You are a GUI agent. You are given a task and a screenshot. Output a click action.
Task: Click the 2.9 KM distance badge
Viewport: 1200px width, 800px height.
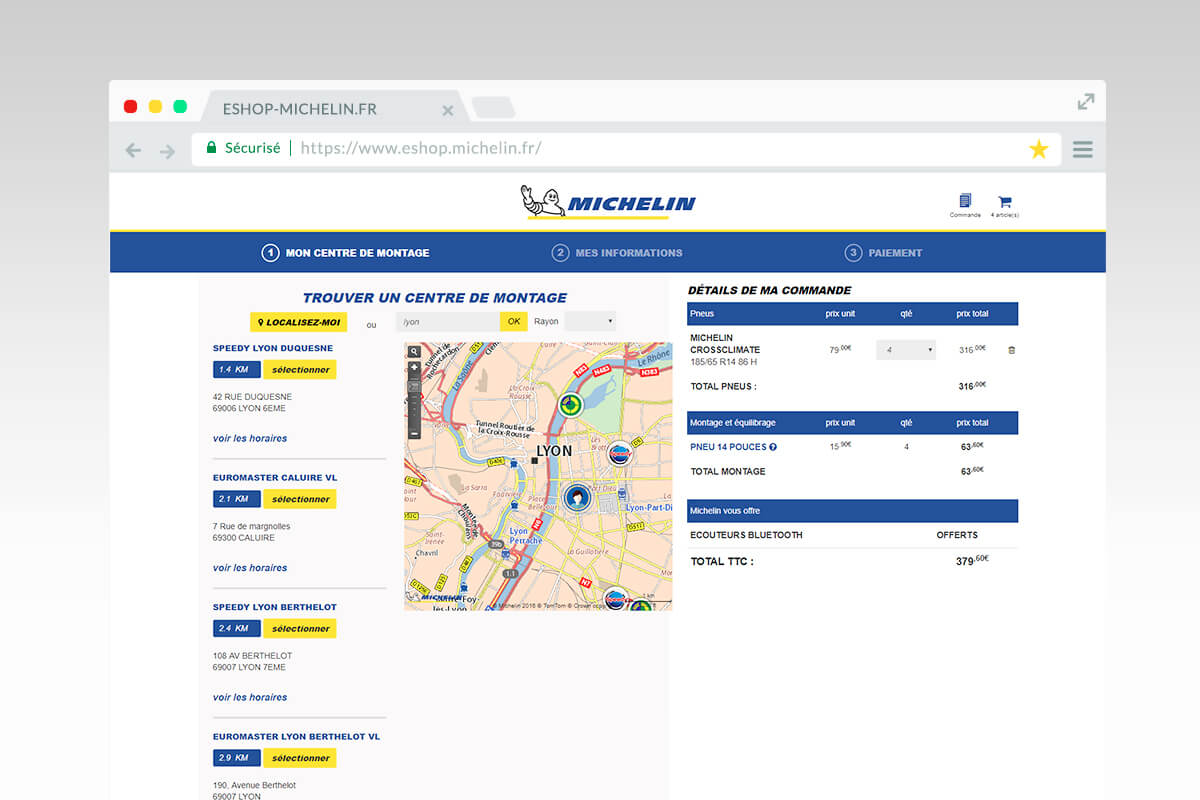pyautogui.click(x=237, y=758)
